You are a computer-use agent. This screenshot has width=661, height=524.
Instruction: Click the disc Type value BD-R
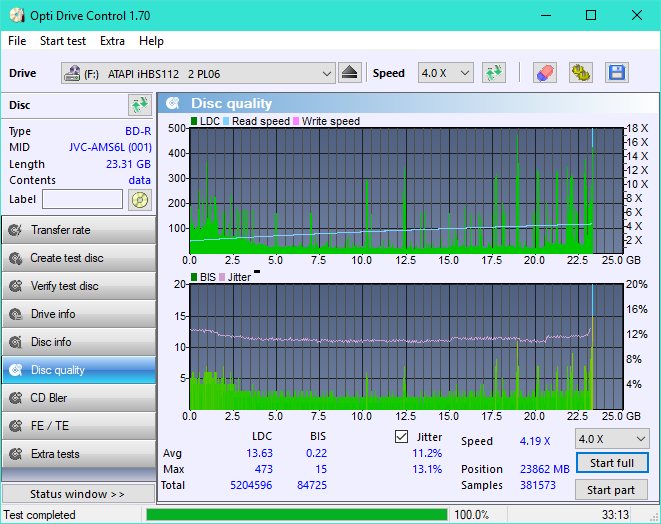(x=138, y=131)
